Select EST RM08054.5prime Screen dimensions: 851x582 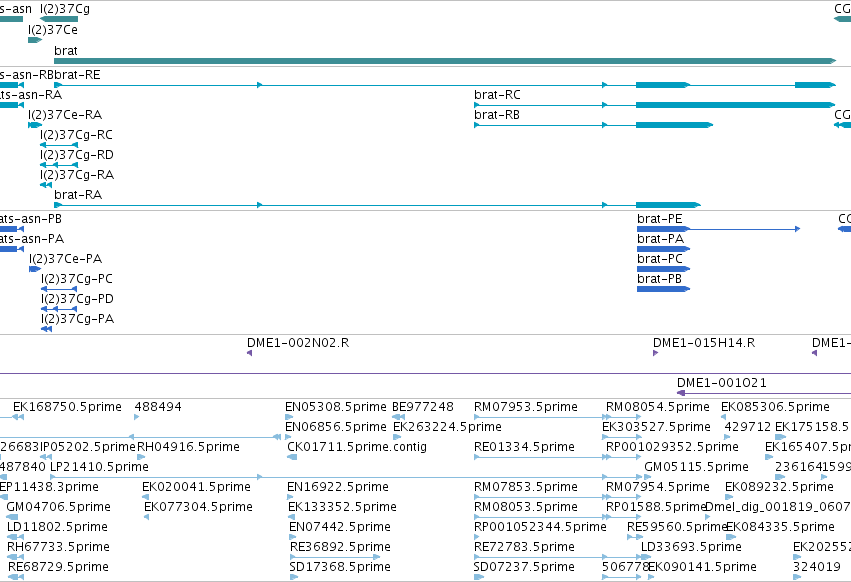pyautogui.click(x=658, y=407)
